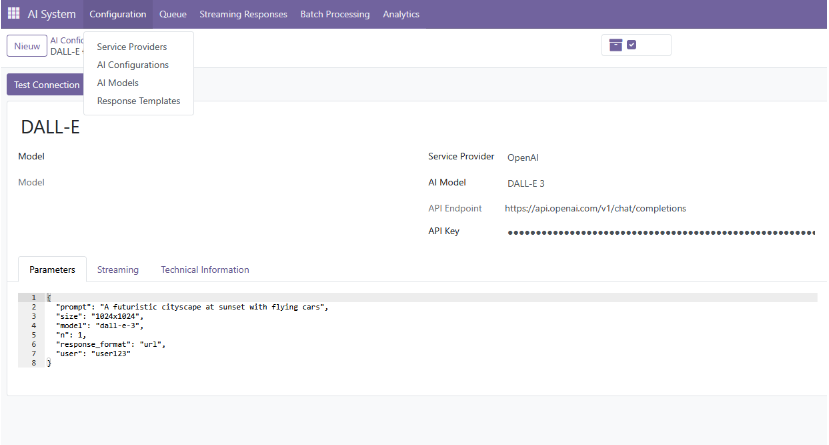Viewport: 829px width, 445px height.
Task: Choose AI Models from Configuration menu
Action: pyautogui.click(x=118, y=83)
